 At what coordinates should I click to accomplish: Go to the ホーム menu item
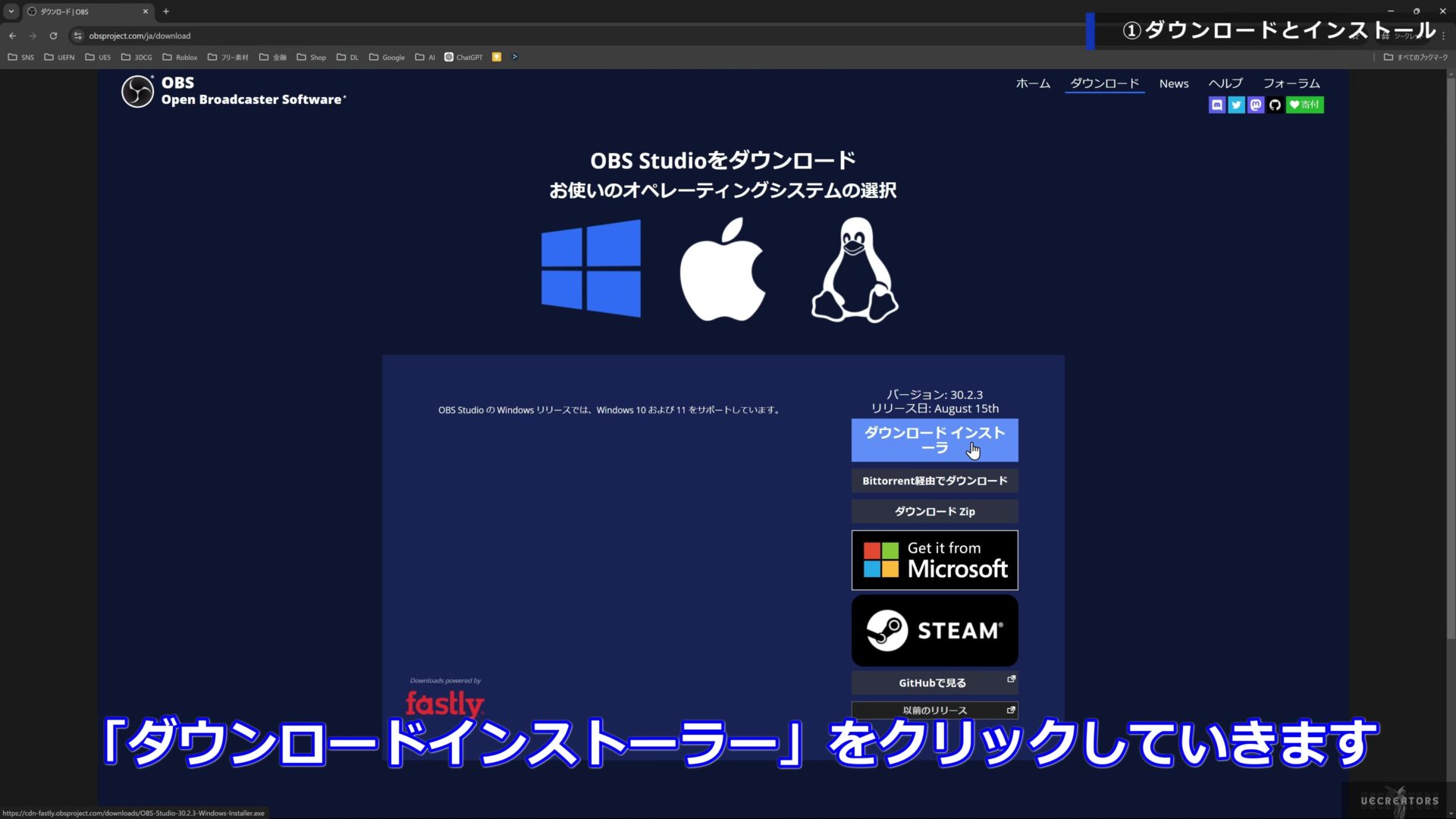pos(1033,83)
